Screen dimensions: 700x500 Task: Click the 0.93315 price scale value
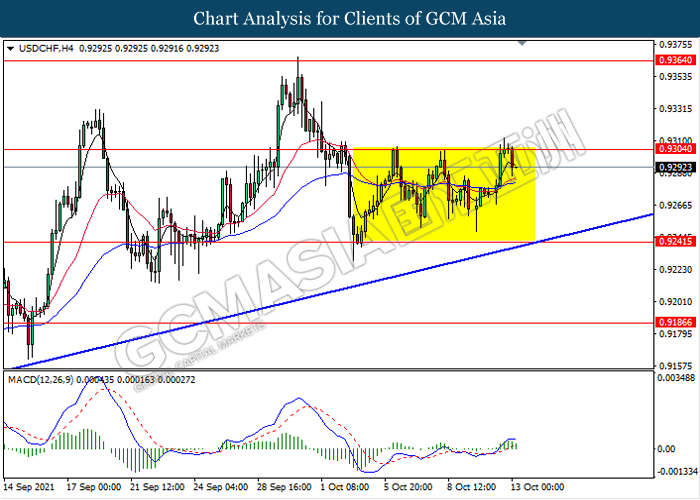pyautogui.click(x=675, y=109)
